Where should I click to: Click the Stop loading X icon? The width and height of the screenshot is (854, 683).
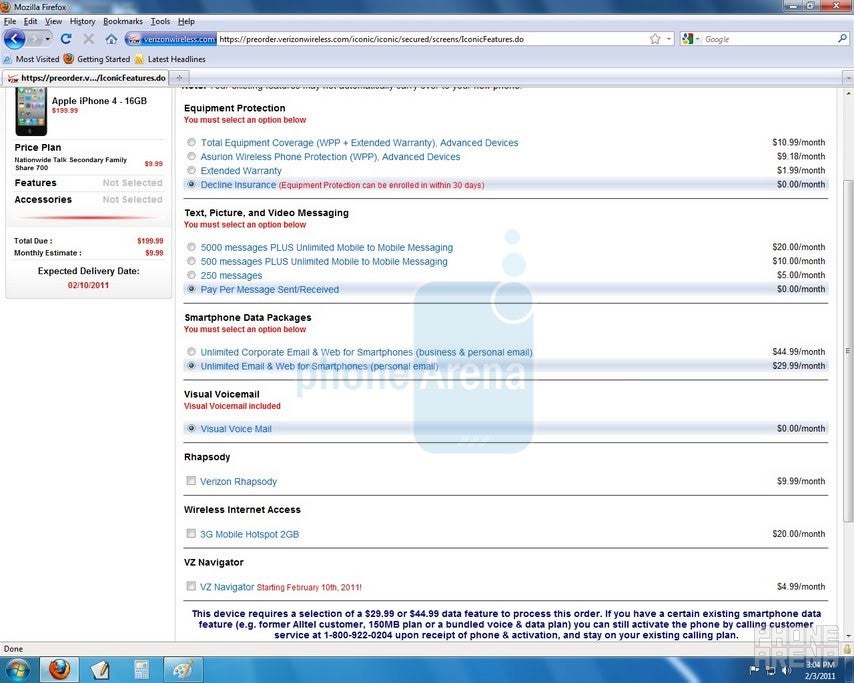[89, 39]
